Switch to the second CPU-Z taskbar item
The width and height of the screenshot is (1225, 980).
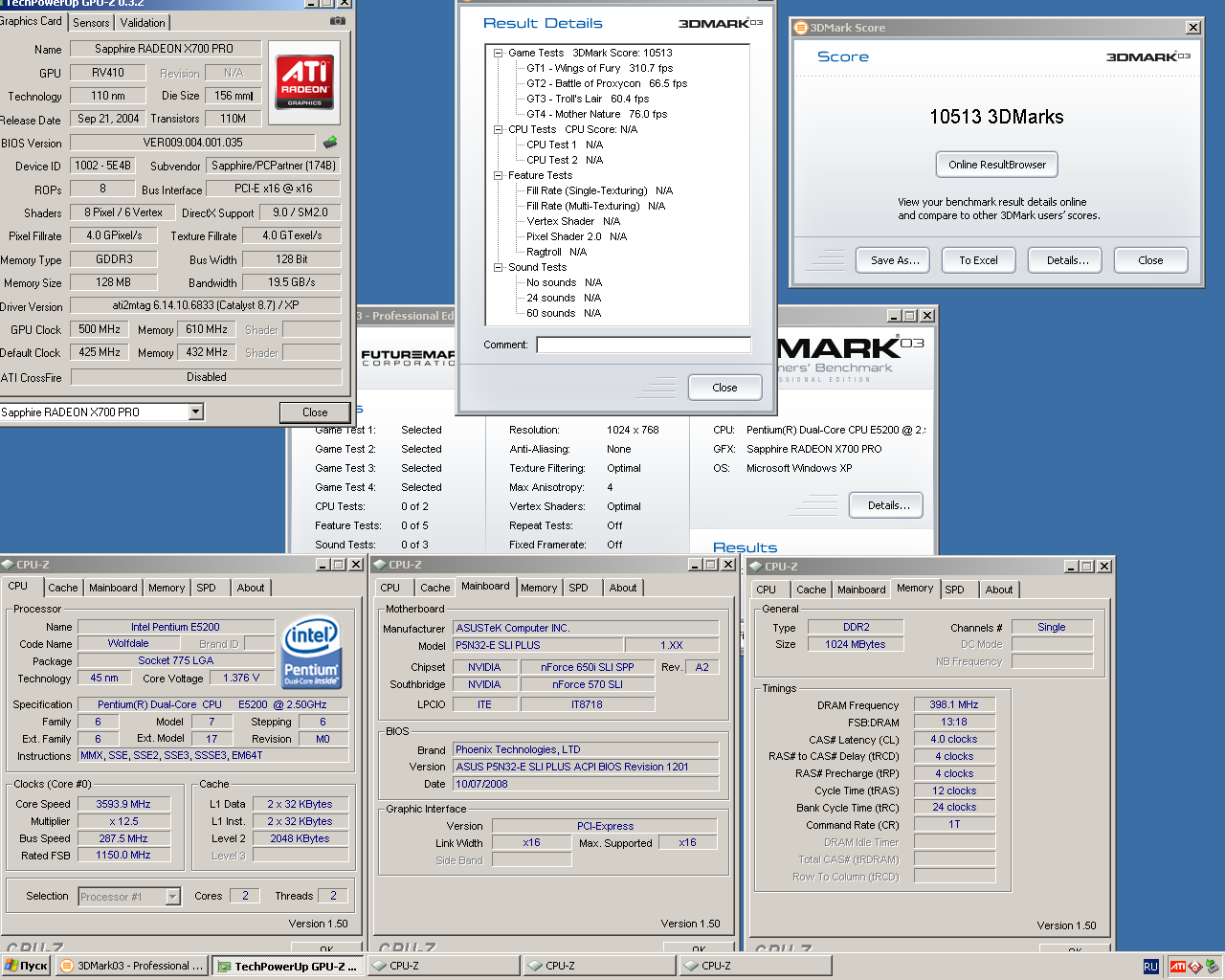point(599,966)
